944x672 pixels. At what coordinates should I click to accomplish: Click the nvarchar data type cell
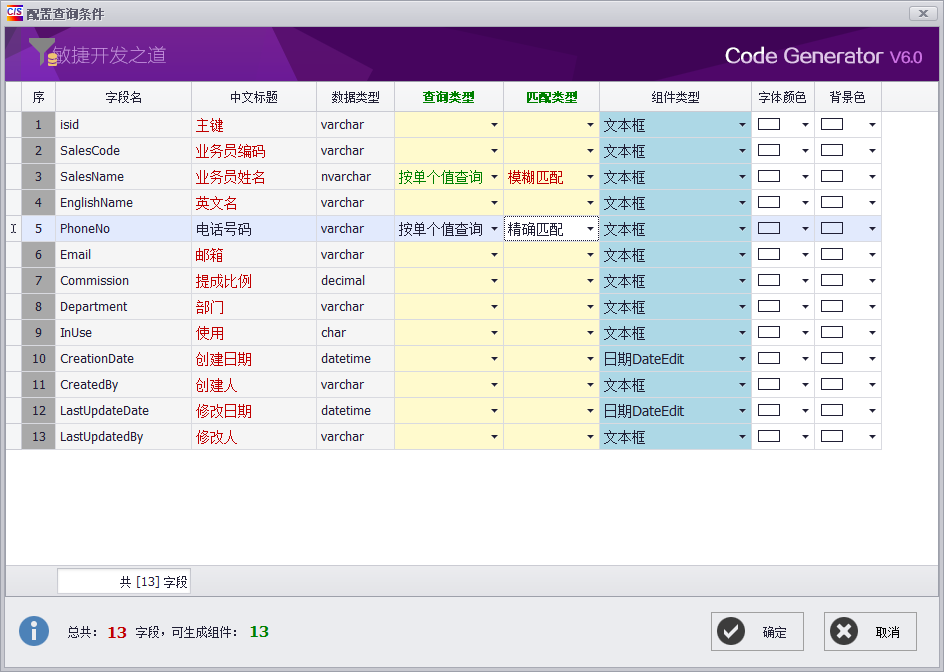(x=355, y=176)
